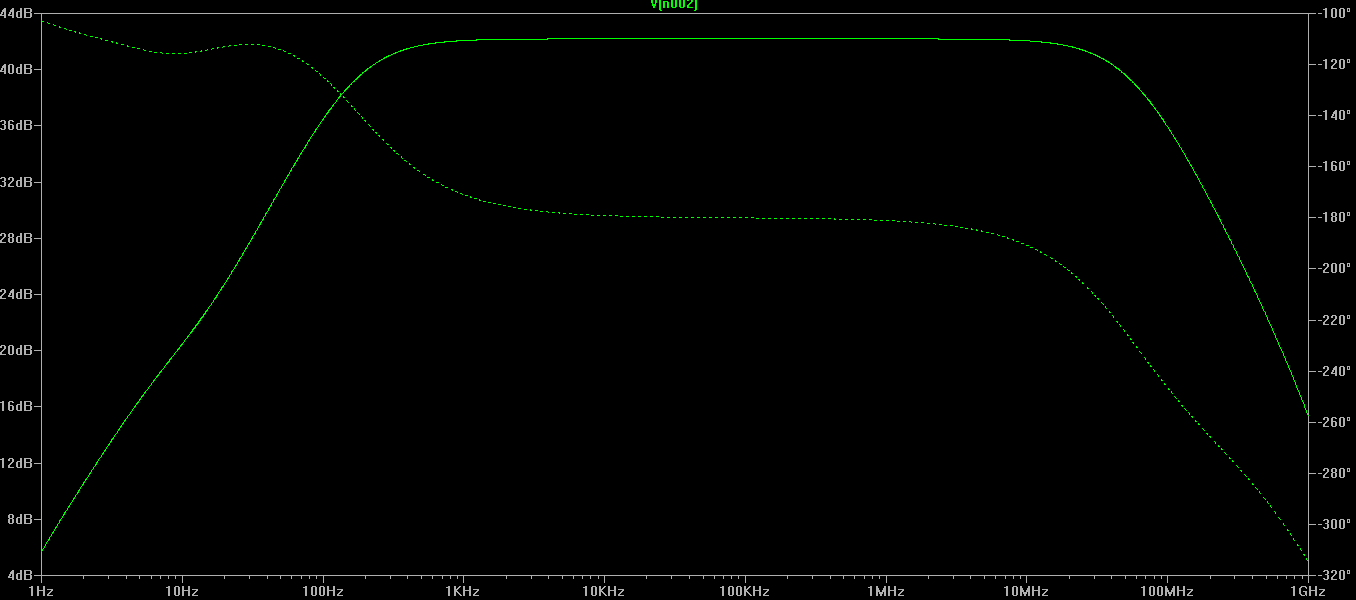This screenshot has width=1356, height=600.
Task: Click the -100° label on phase axis
Action: pos(1332,14)
